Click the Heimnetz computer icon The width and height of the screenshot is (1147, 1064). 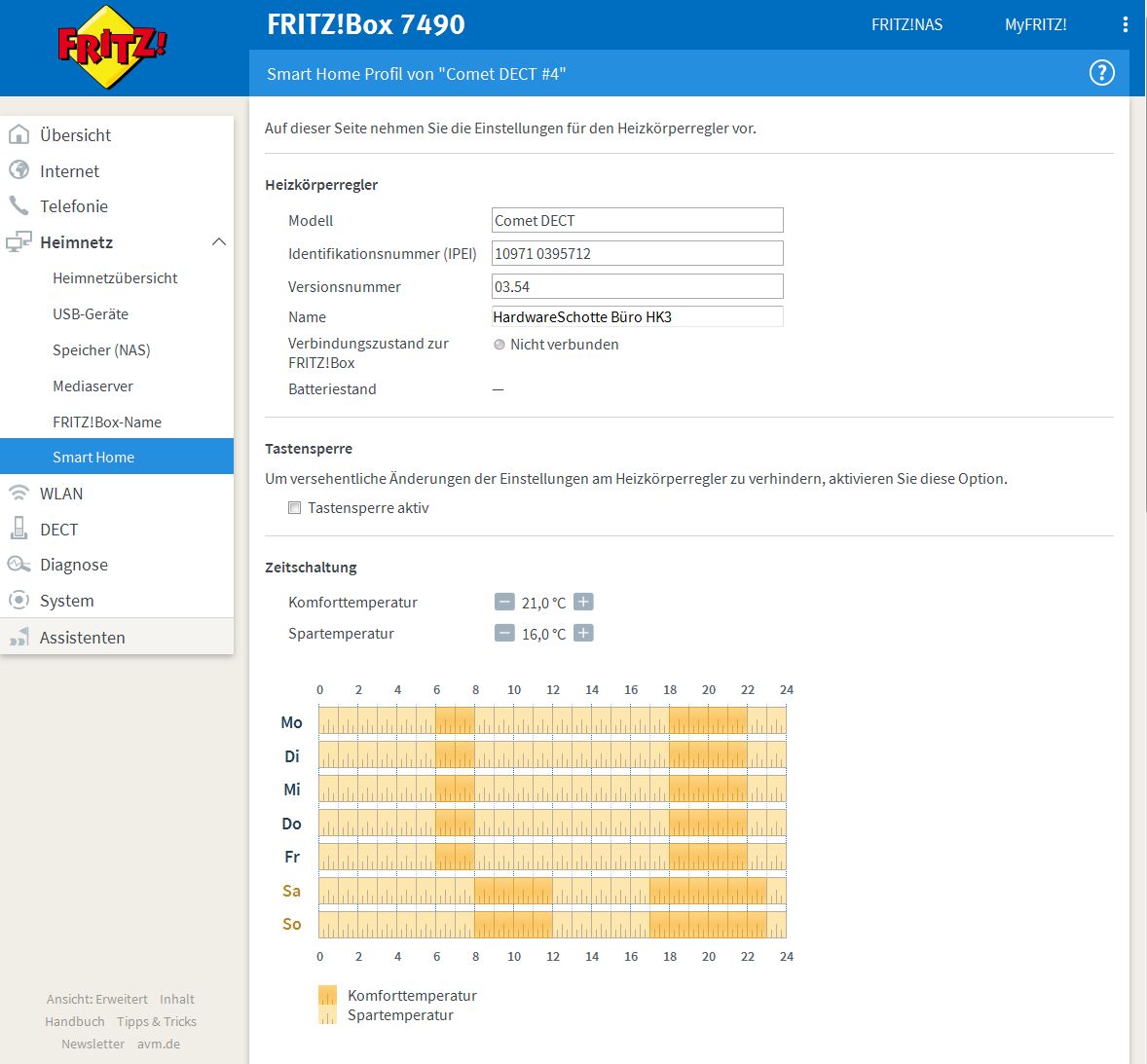[19, 241]
